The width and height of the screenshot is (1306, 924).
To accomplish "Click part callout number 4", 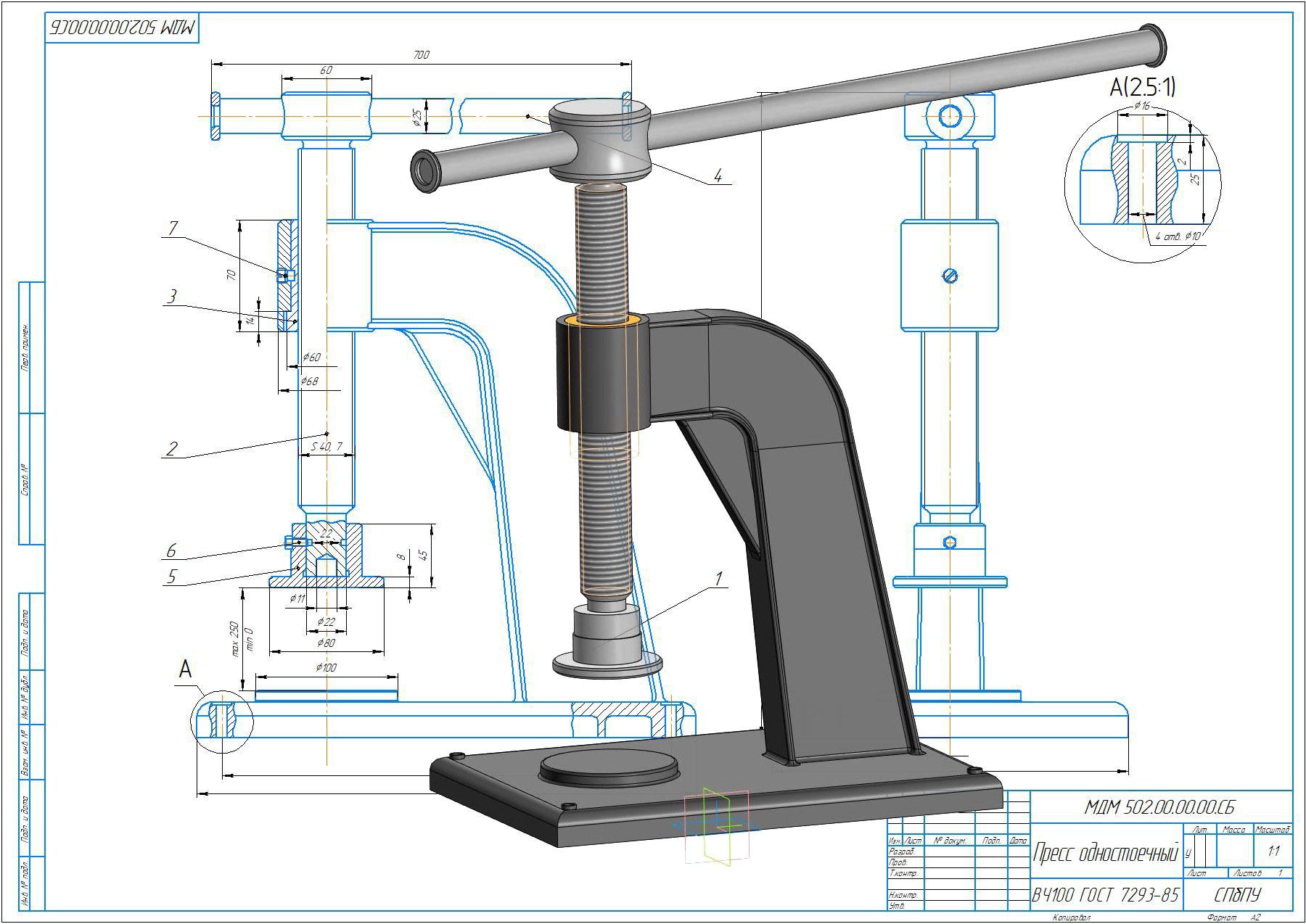I will point(718,176).
